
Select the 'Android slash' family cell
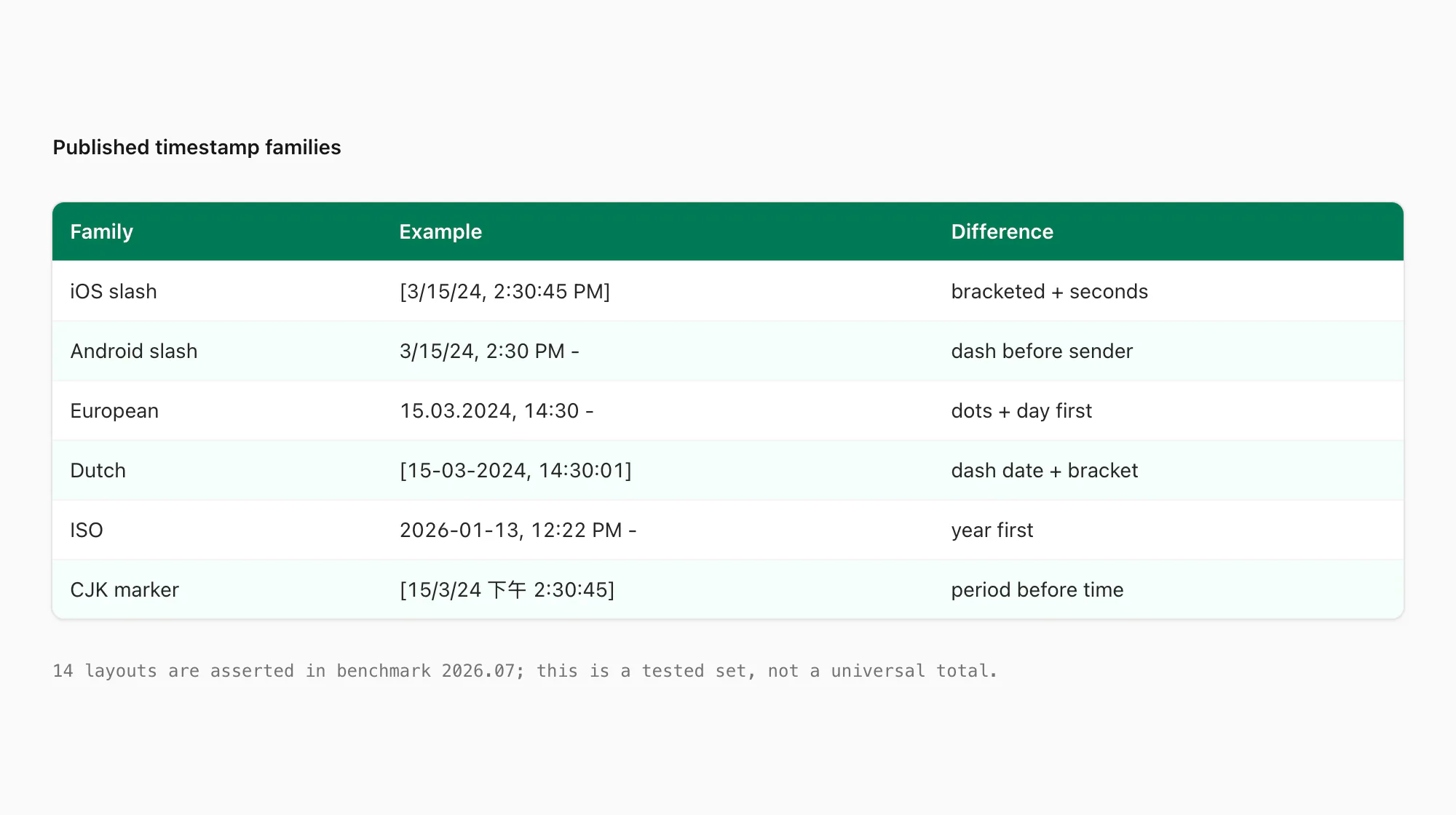(x=134, y=351)
